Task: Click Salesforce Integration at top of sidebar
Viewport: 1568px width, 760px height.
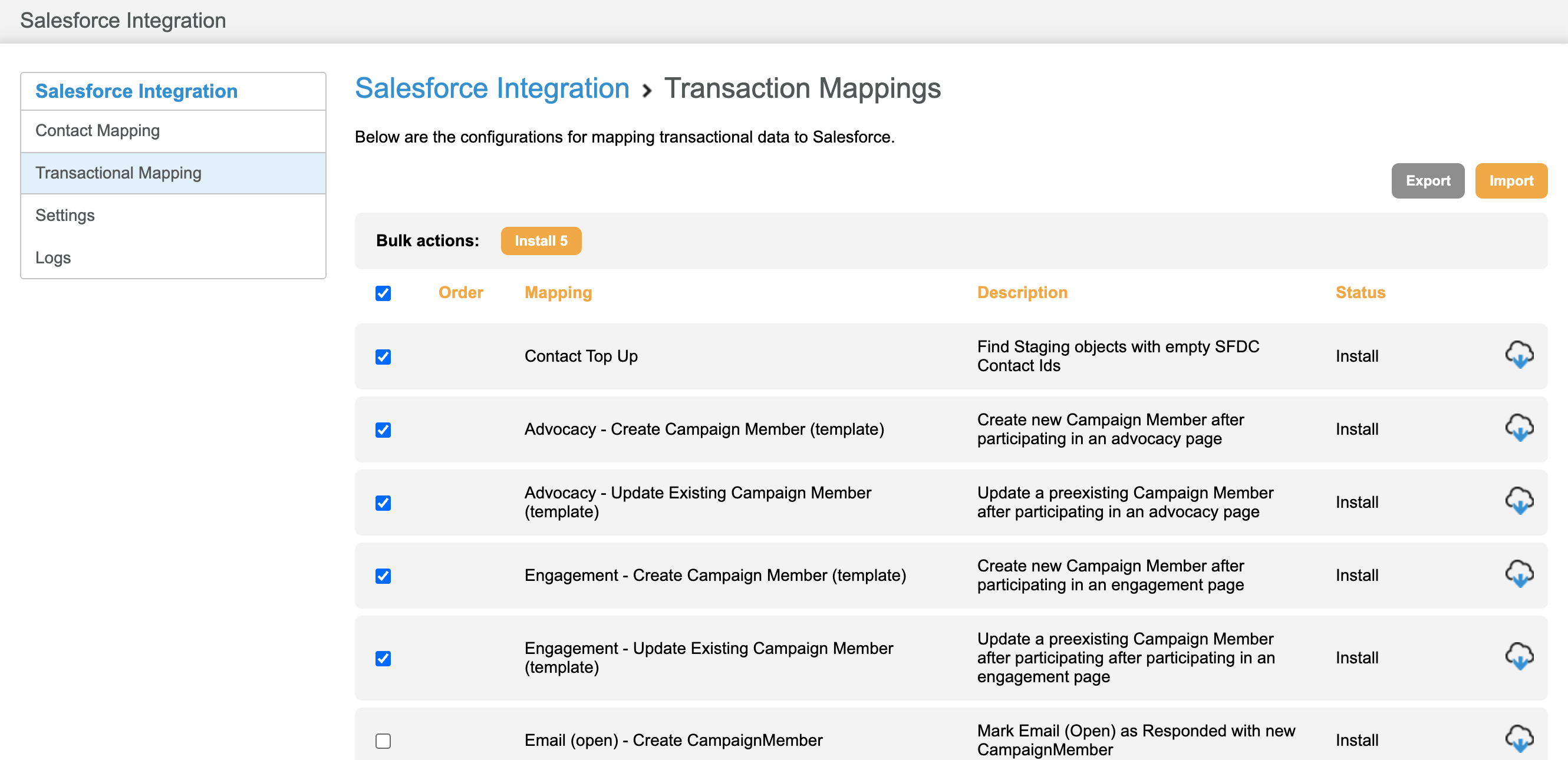Action: [x=136, y=91]
